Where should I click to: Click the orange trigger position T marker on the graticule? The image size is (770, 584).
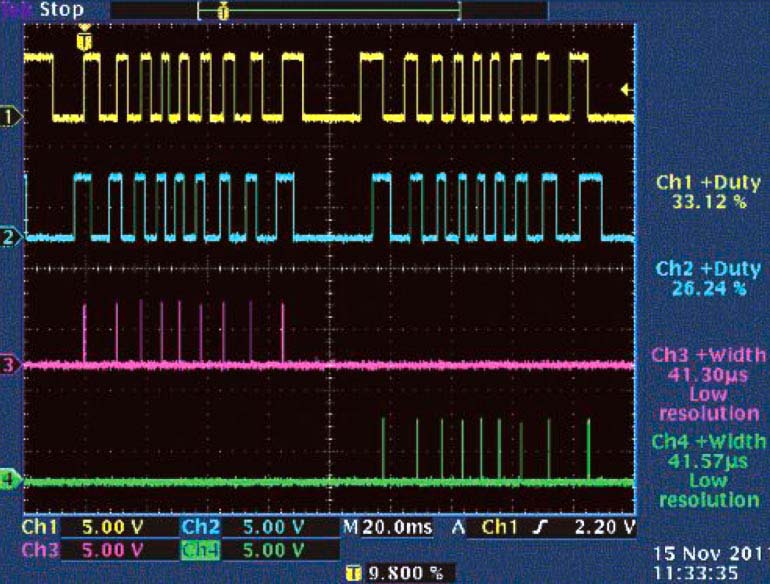(85, 41)
